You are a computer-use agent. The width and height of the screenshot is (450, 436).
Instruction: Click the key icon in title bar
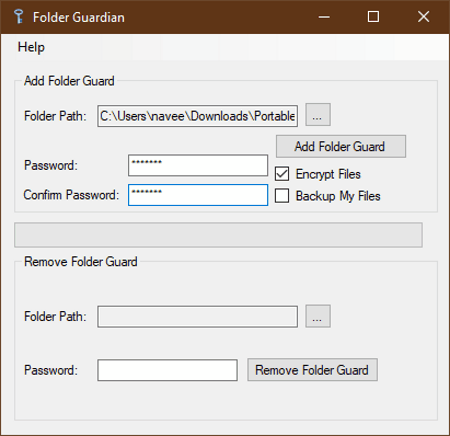(x=19, y=17)
